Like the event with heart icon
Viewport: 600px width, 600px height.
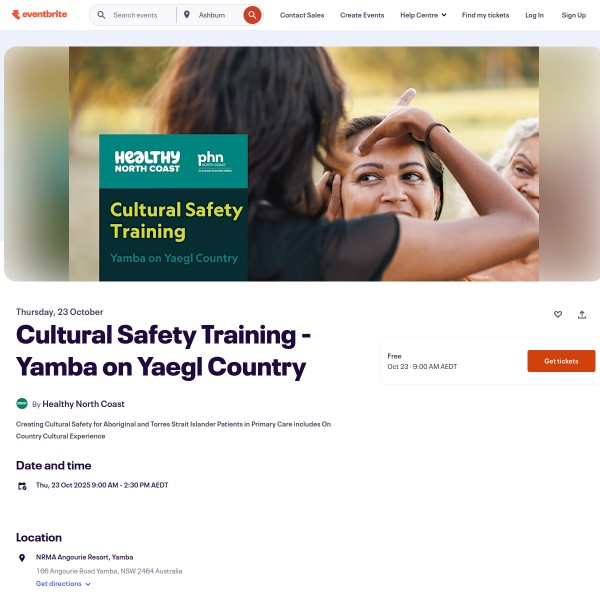click(x=558, y=314)
